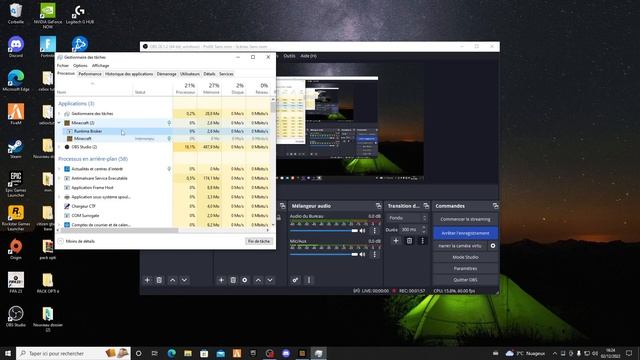Switch to the Performance tab
640x360 pixels.
click(90, 74)
